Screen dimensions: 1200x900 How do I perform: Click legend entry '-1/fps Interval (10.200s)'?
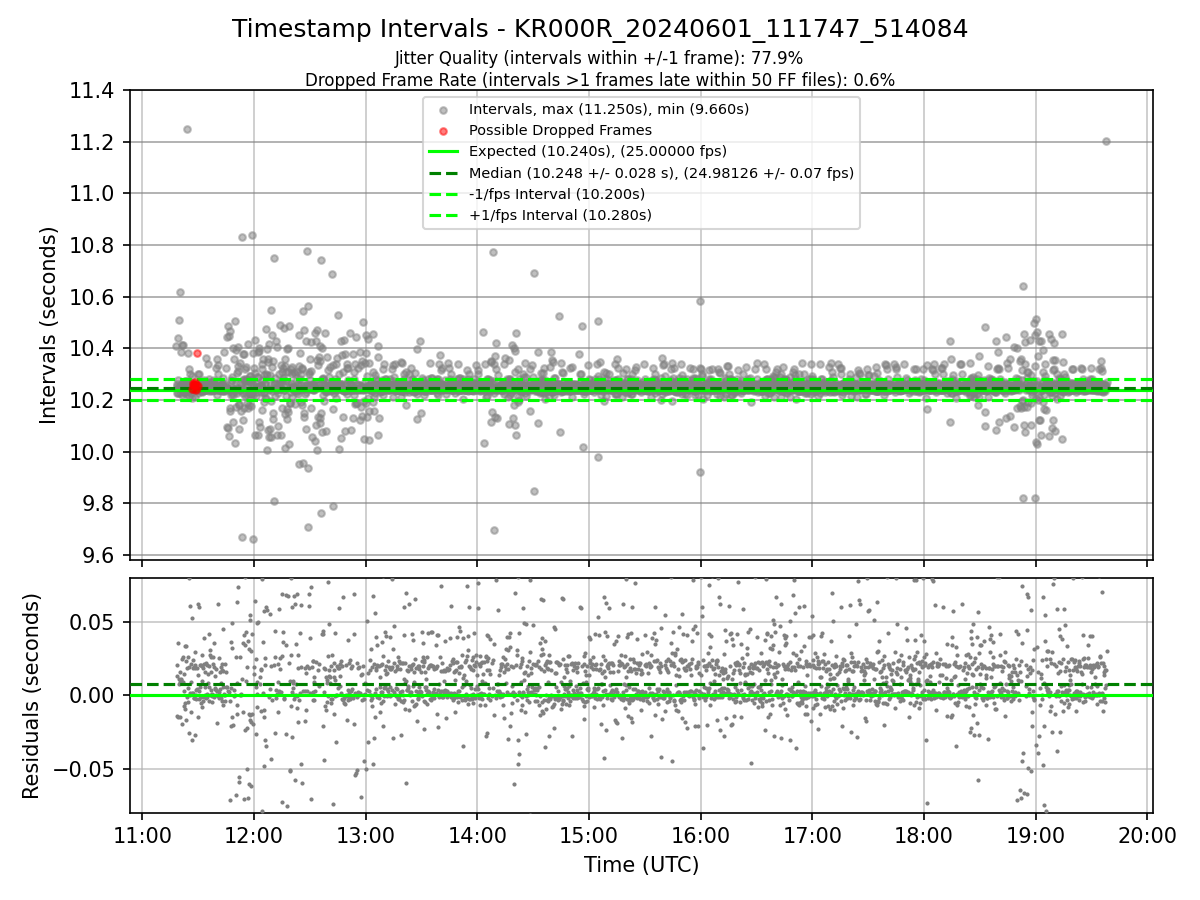pos(557,194)
